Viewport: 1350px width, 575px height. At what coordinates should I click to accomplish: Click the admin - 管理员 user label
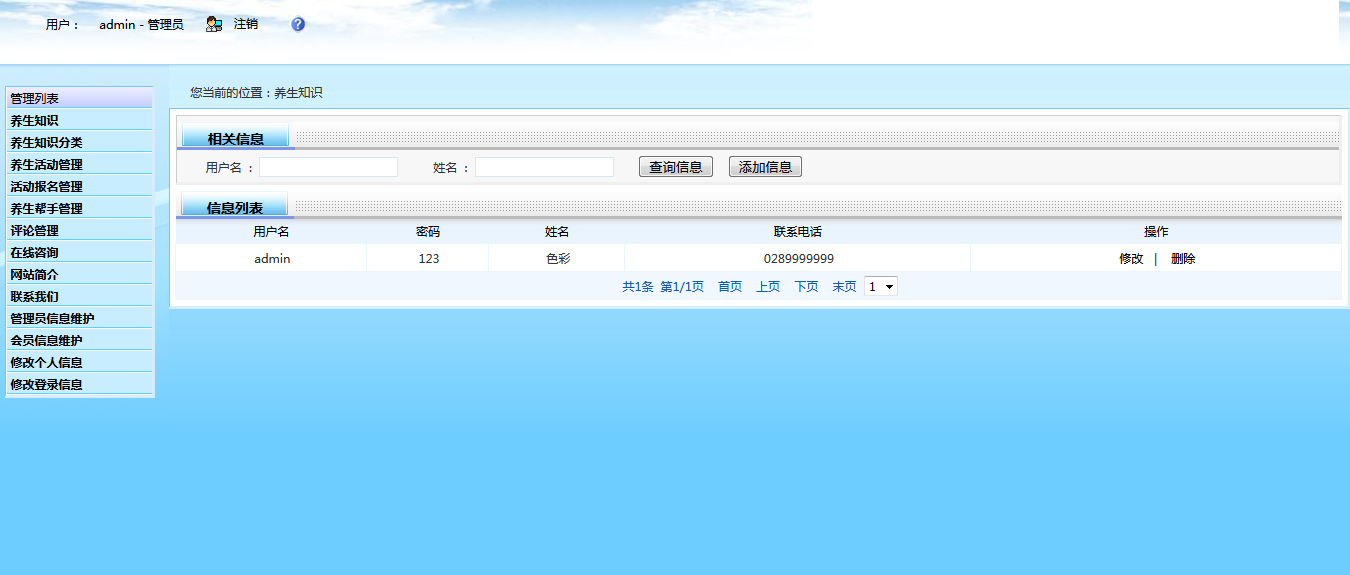tap(141, 24)
